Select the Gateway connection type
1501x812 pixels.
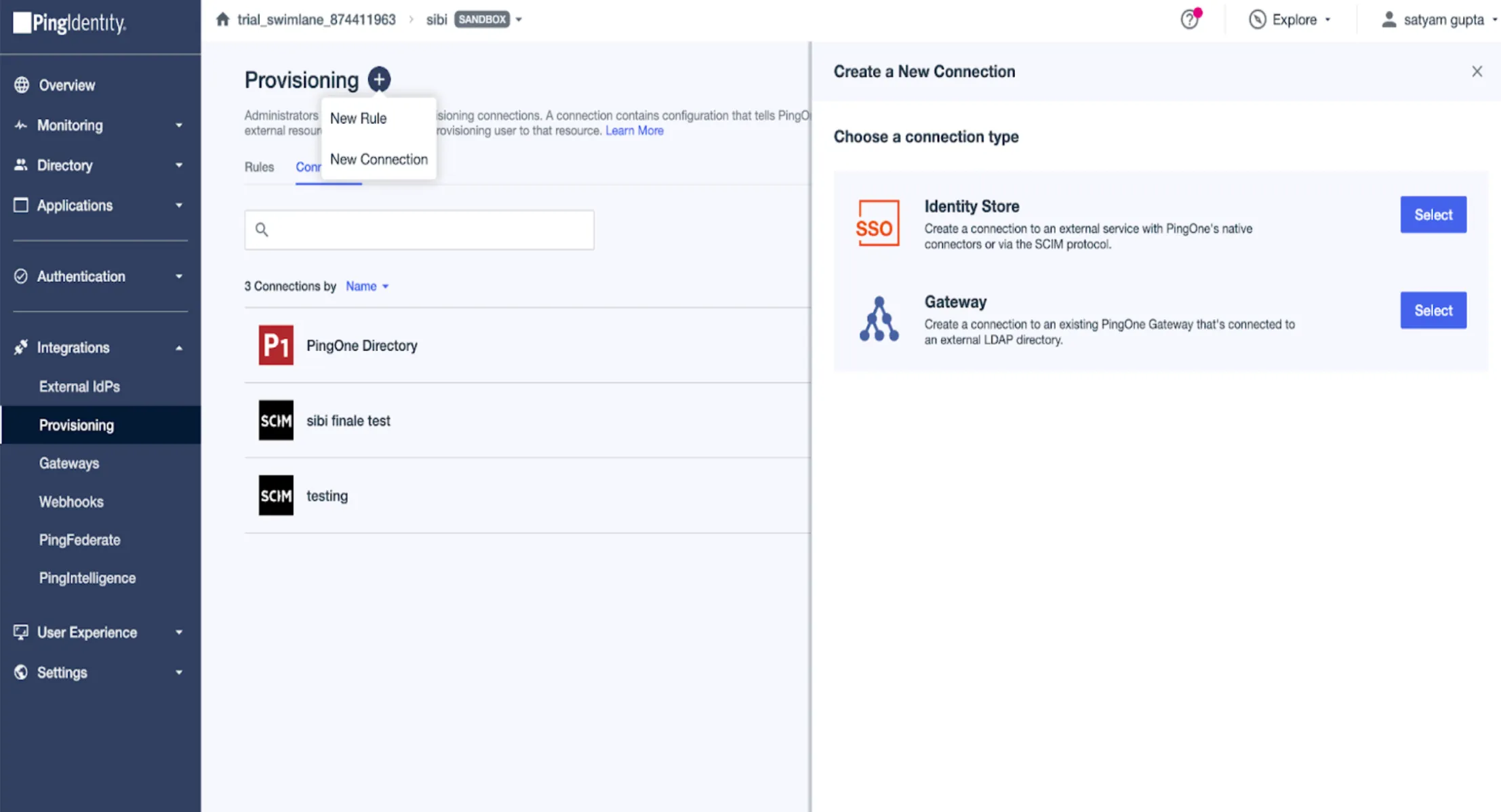click(1433, 310)
